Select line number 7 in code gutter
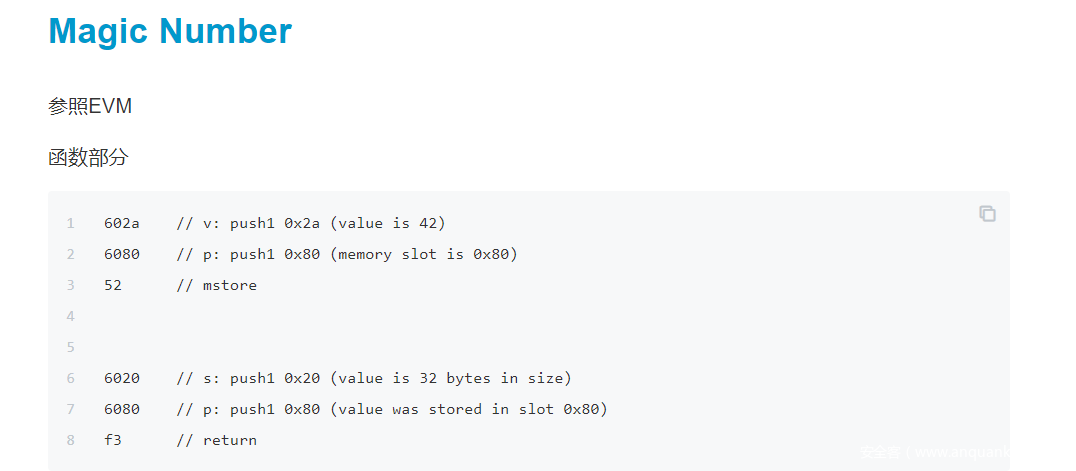 pos(71,409)
